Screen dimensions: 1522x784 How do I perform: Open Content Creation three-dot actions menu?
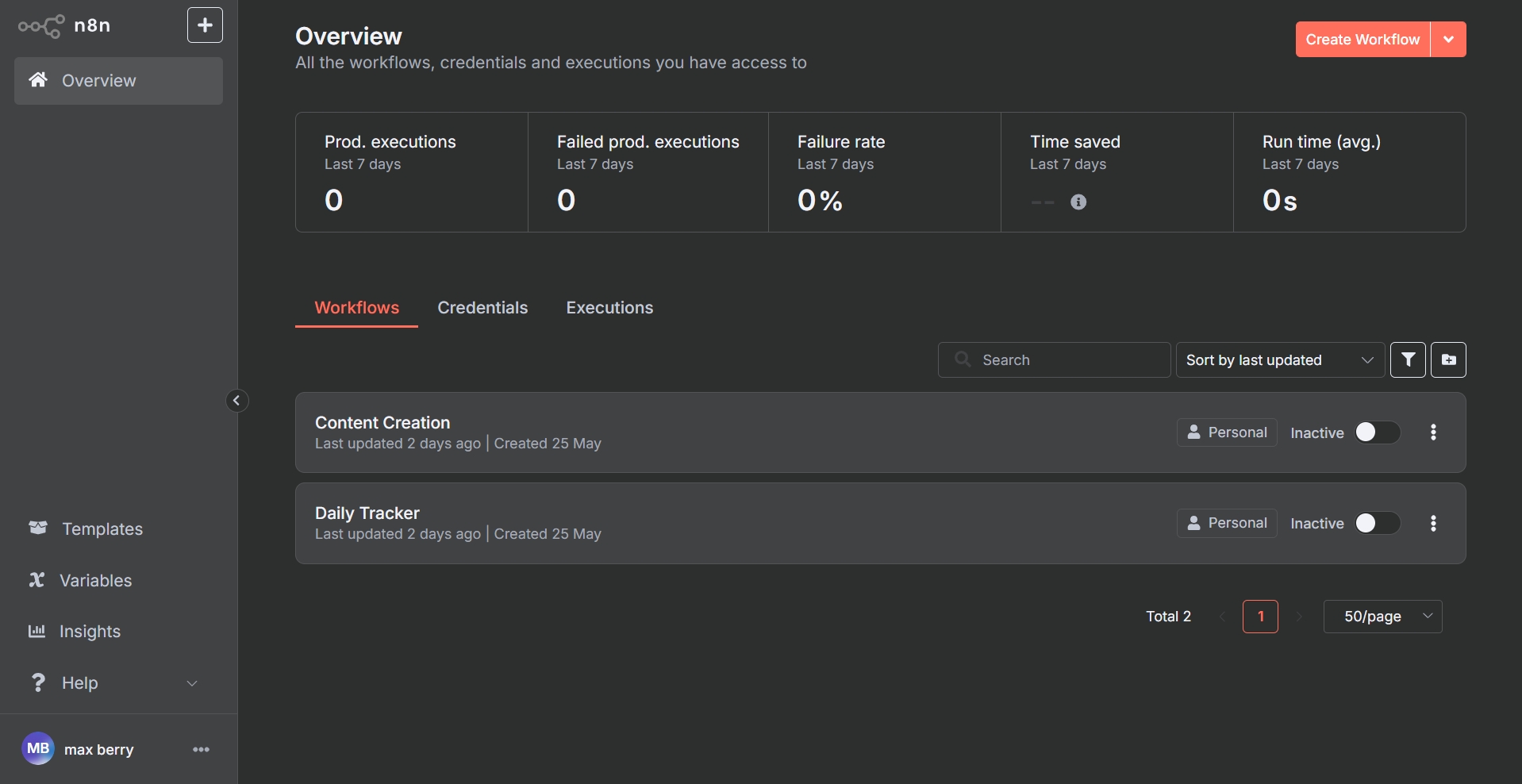[x=1433, y=432]
